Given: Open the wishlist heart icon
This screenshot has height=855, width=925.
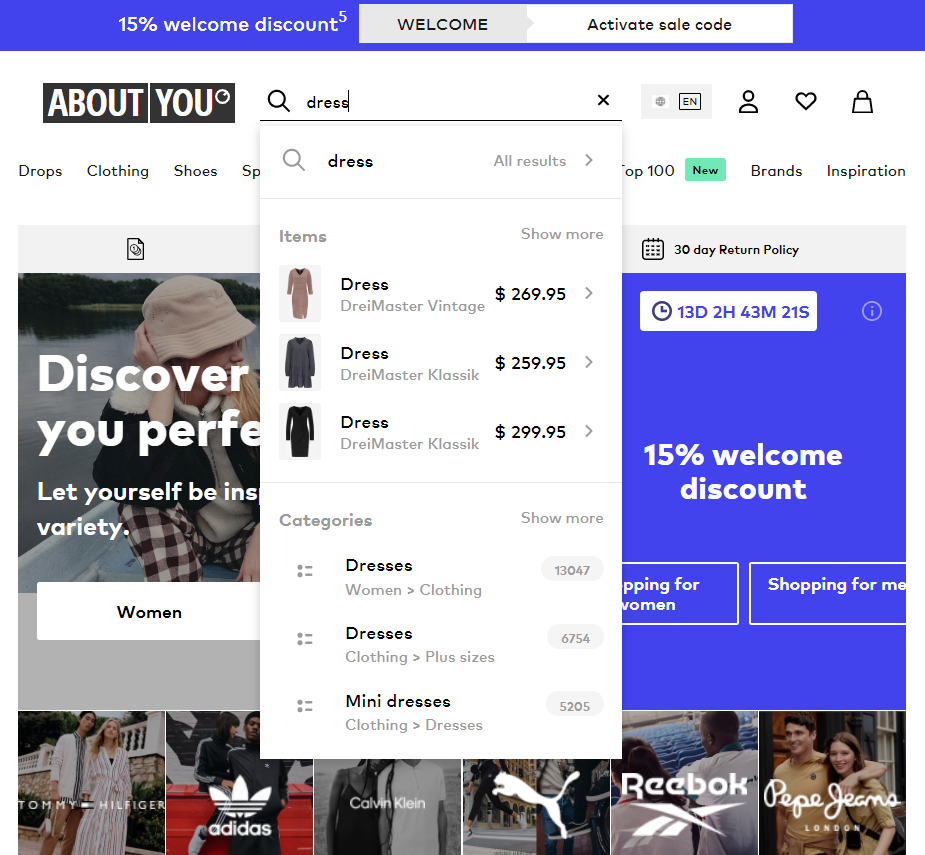Looking at the screenshot, I should click(x=805, y=101).
